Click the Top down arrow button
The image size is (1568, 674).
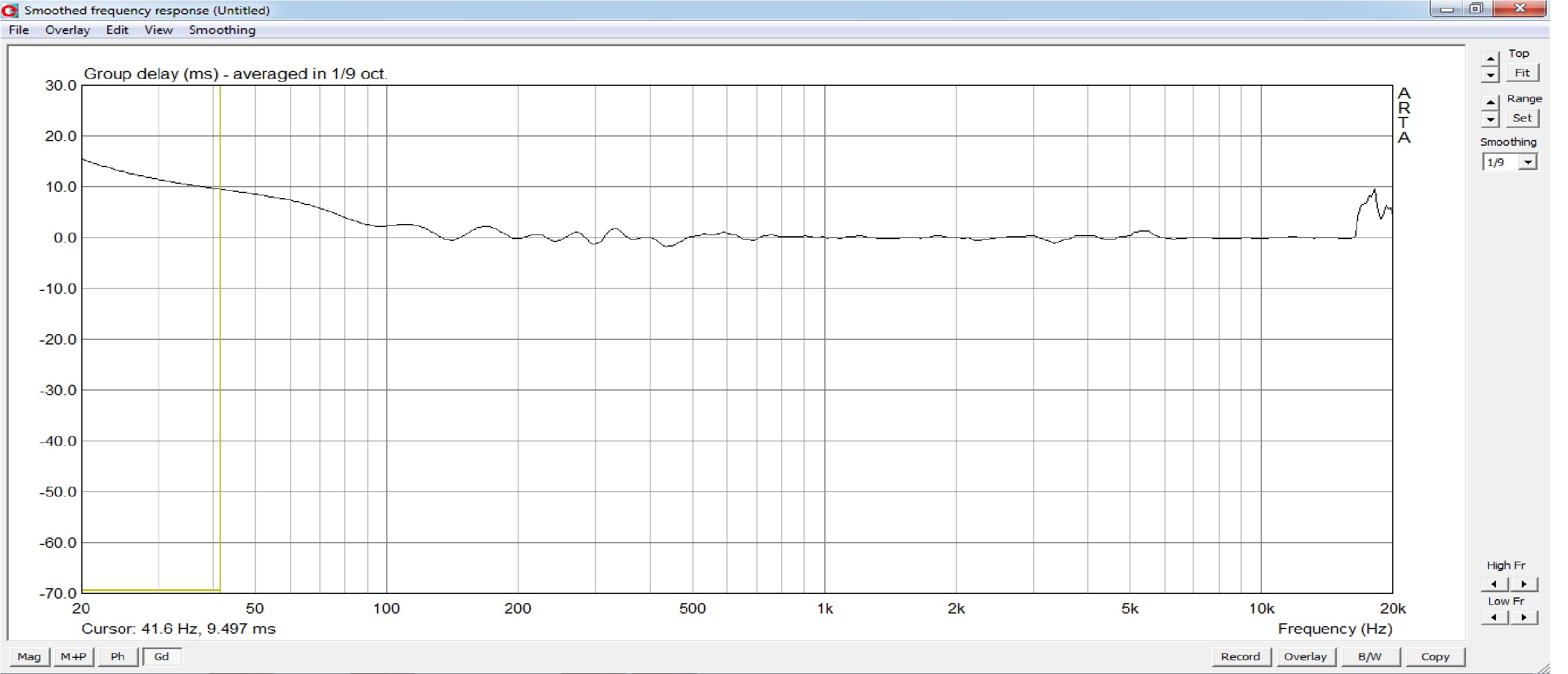(x=1490, y=75)
